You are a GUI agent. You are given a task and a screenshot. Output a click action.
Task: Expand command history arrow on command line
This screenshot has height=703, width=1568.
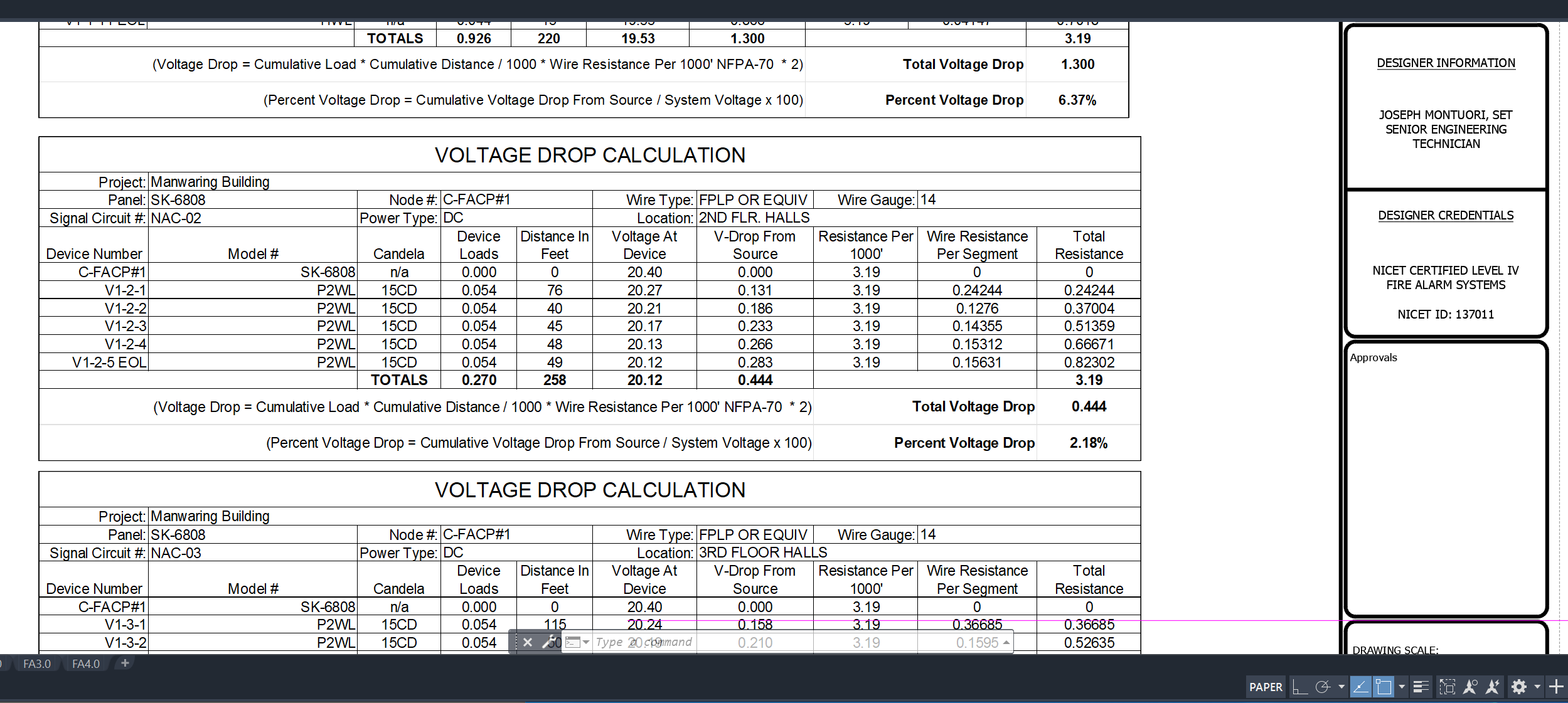click(x=1006, y=642)
